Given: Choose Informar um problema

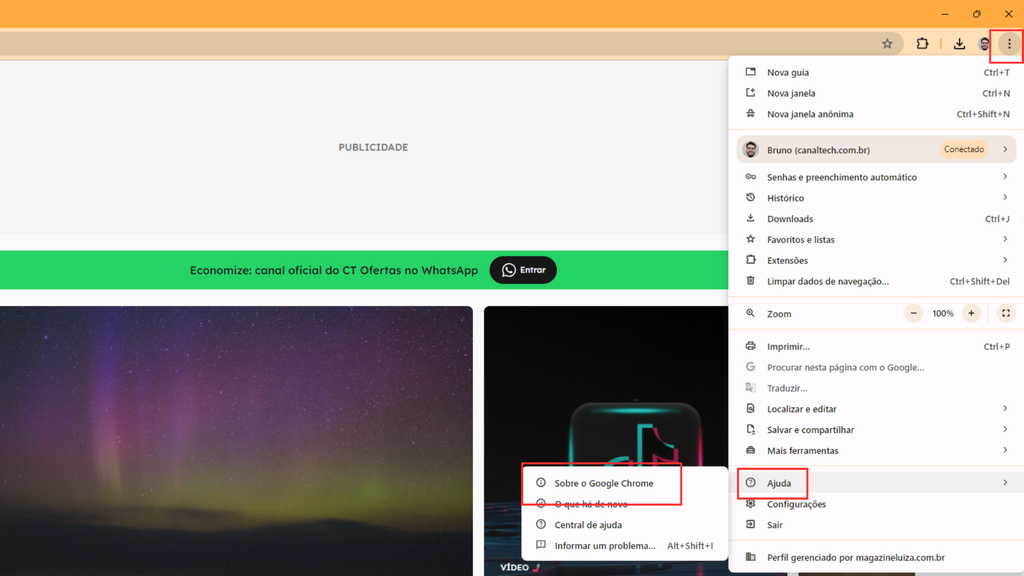Looking at the screenshot, I should (x=625, y=545).
